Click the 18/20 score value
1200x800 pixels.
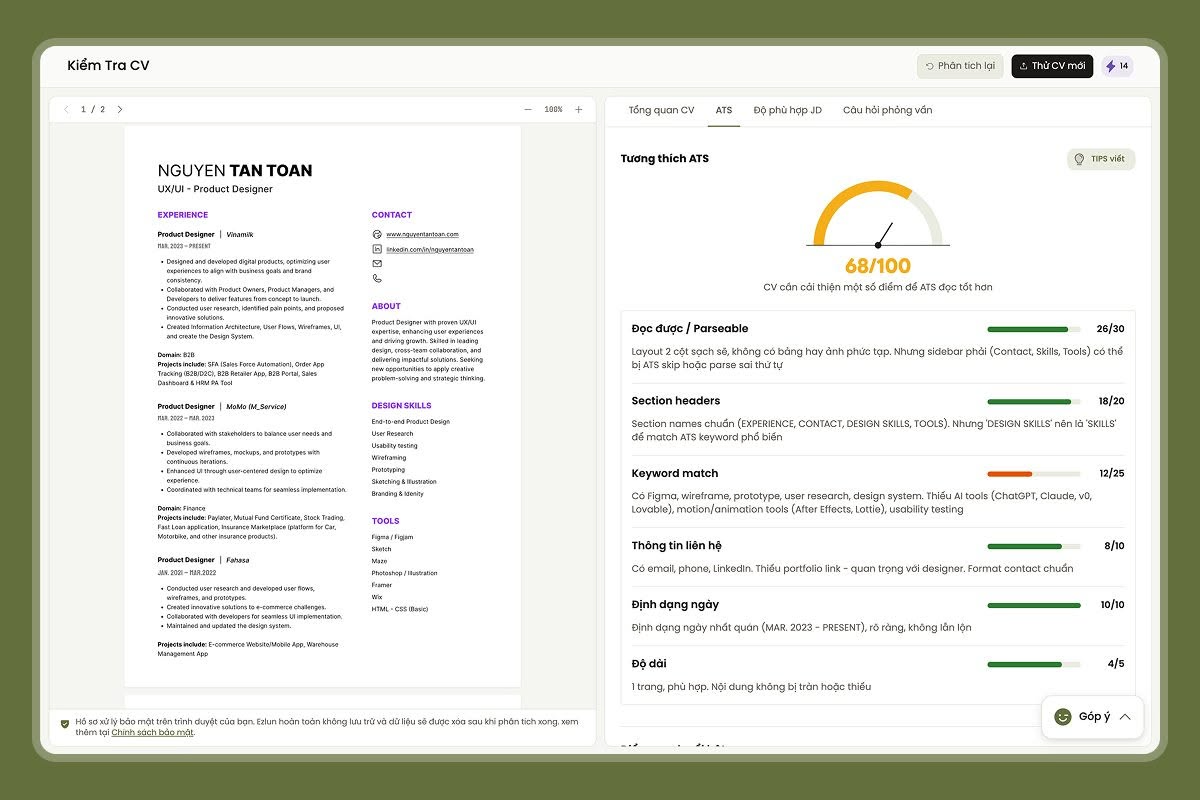tap(1111, 401)
